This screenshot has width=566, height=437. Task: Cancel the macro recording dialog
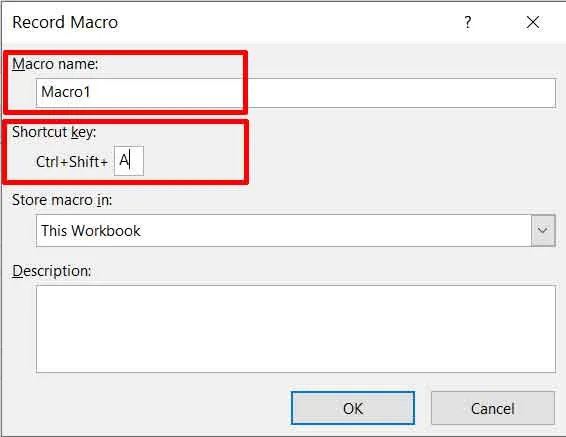(493, 408)
